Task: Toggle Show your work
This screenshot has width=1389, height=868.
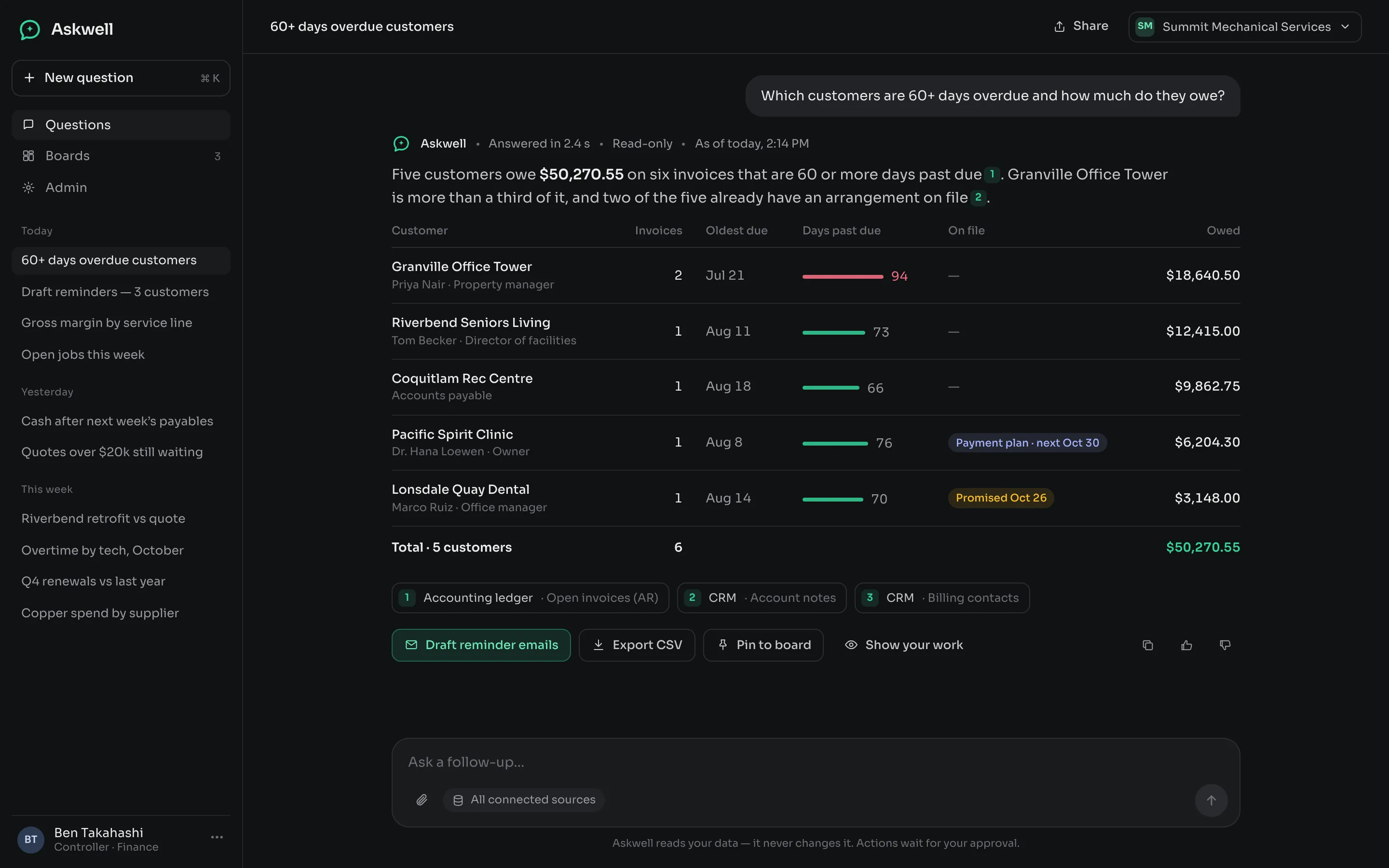Action: pyautogui.click(x=904, y=645)
